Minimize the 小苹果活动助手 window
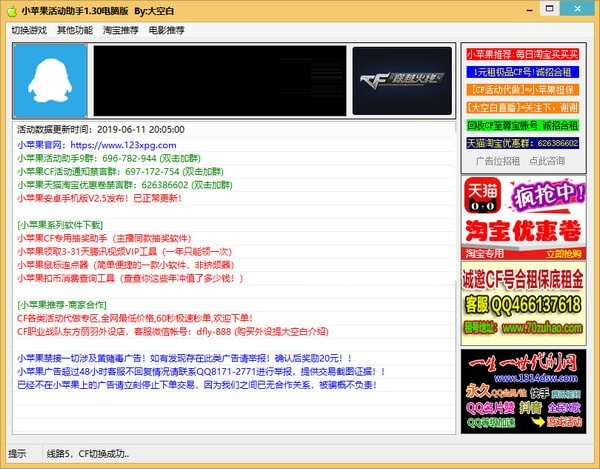The height and width of the screenshot is (469, 600). [x=530, y=10]
